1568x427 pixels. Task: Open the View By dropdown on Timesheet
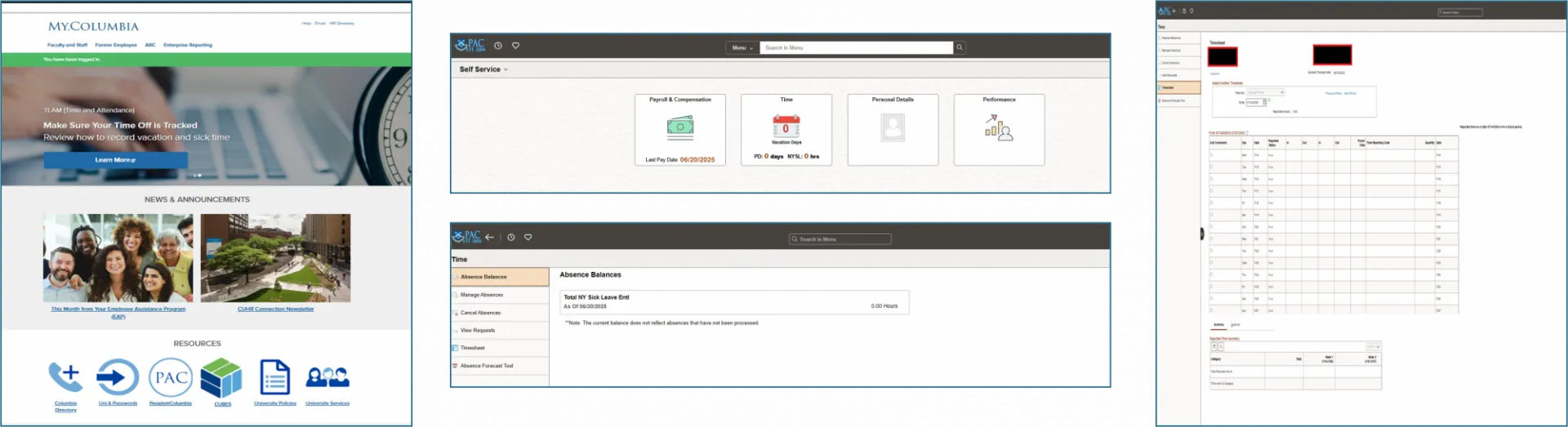coord(1265,92)
